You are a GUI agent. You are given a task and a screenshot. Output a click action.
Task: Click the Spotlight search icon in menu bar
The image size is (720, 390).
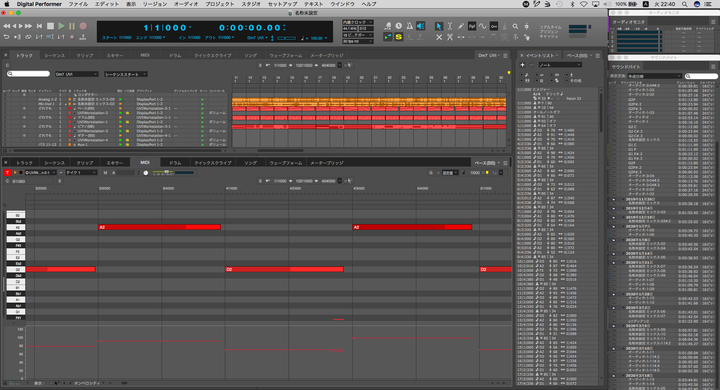pyautogui.click(x=685, y=4)
